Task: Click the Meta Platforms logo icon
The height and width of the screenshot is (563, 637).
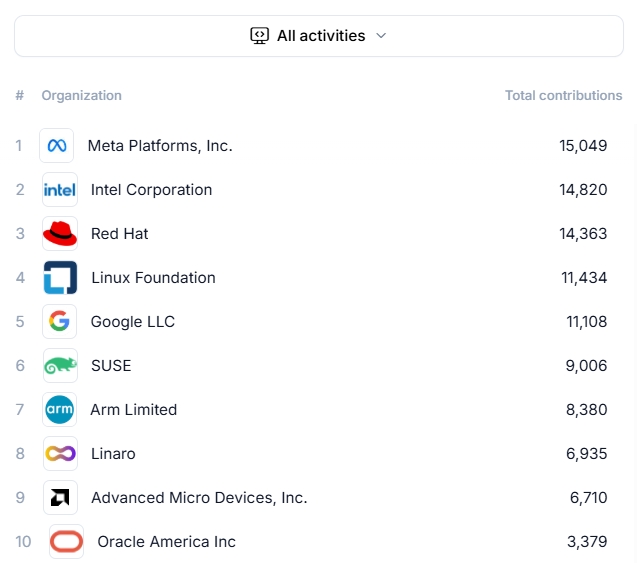Action: point(57,146)
